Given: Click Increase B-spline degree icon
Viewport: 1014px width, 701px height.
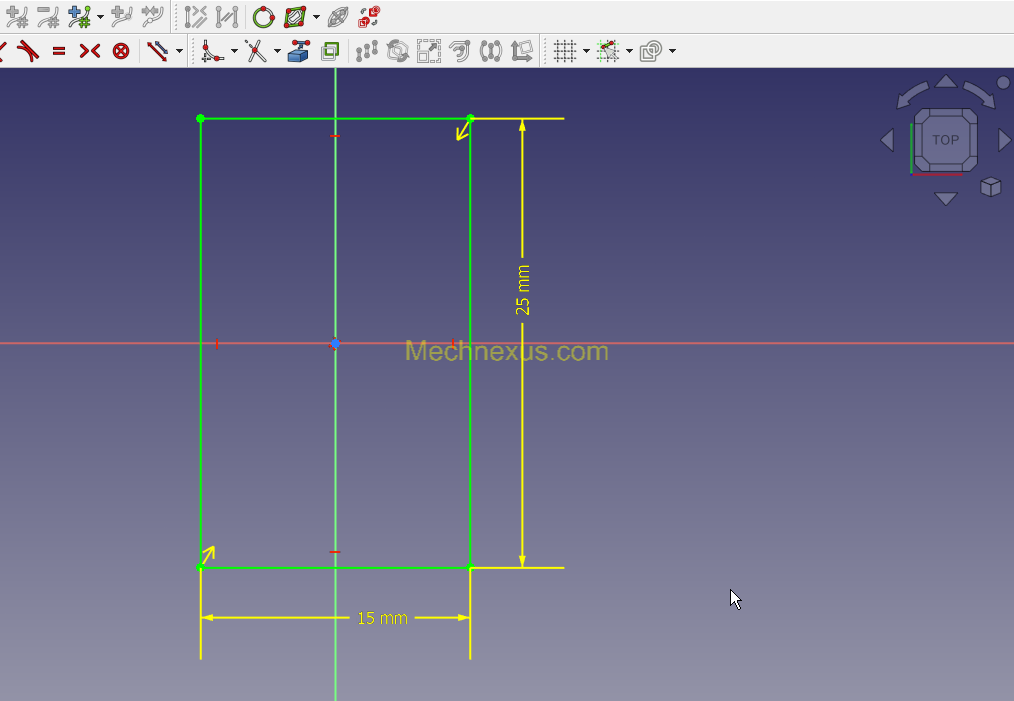Looking at the screenshot, I should pyautogui.click(x=17, y=17).
